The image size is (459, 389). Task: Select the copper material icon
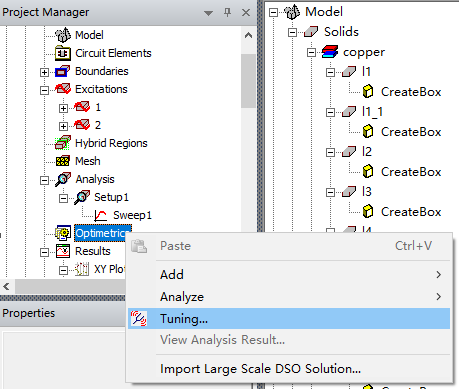coord(330,52)
